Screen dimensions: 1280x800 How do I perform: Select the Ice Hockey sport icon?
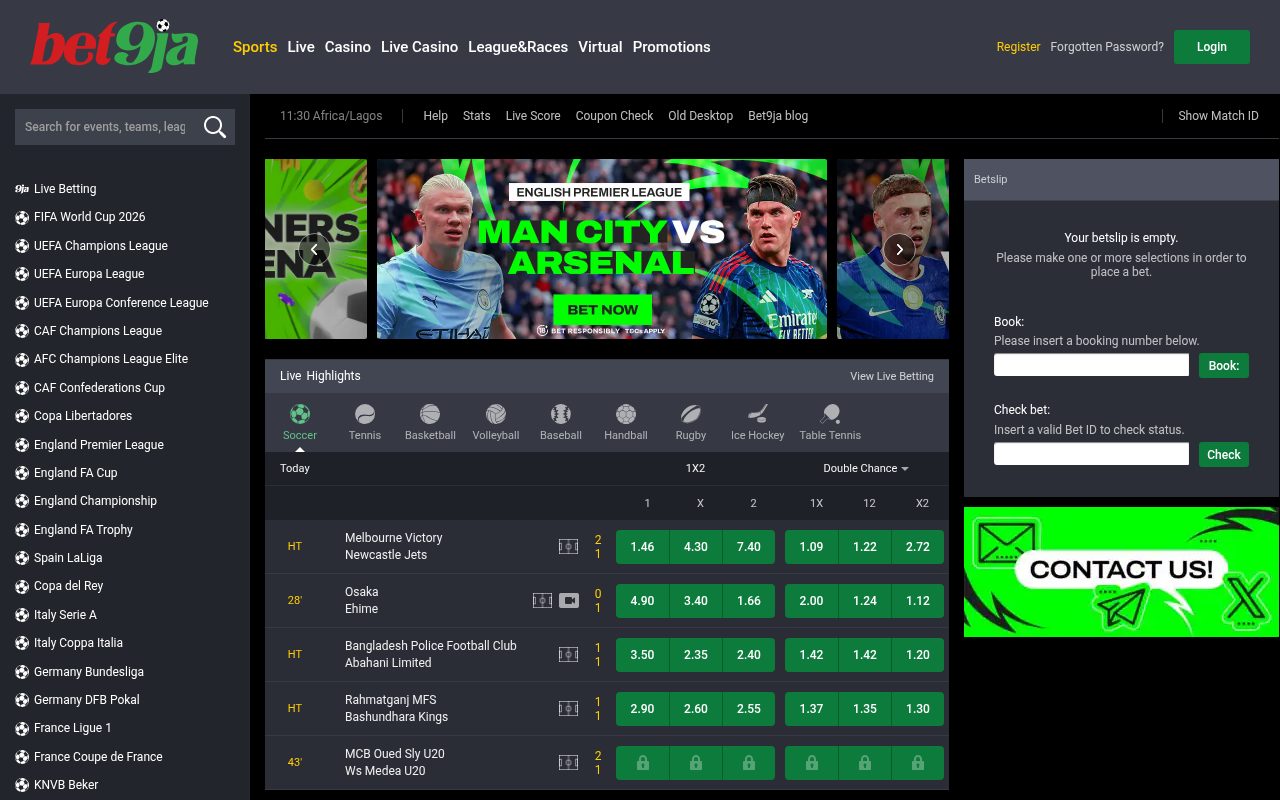pos(757,414)
